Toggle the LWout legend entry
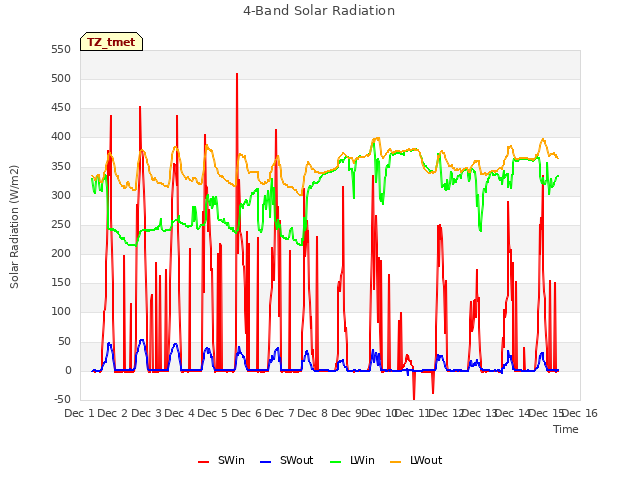 click(416, 460)
